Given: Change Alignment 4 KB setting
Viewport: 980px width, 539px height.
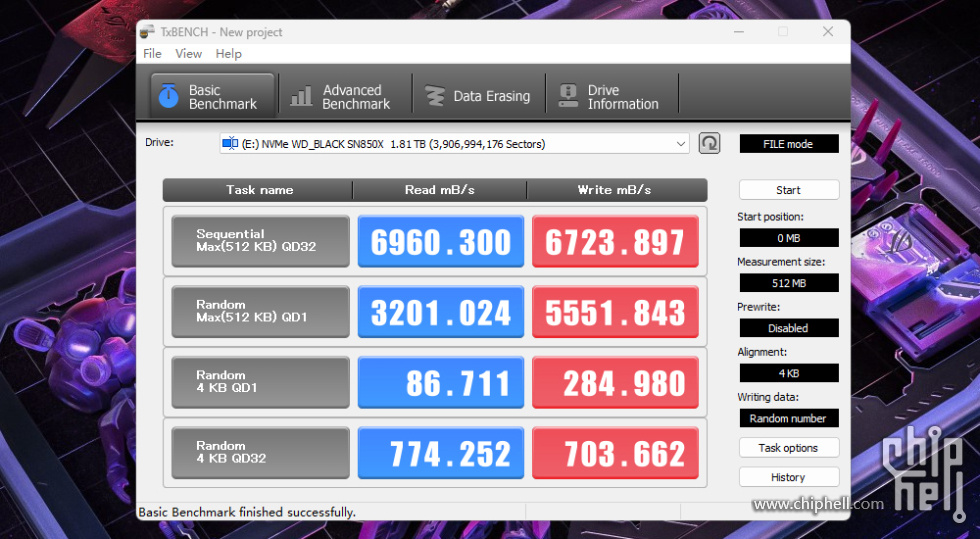Looking at the screenshot, I should click(789, 373).
